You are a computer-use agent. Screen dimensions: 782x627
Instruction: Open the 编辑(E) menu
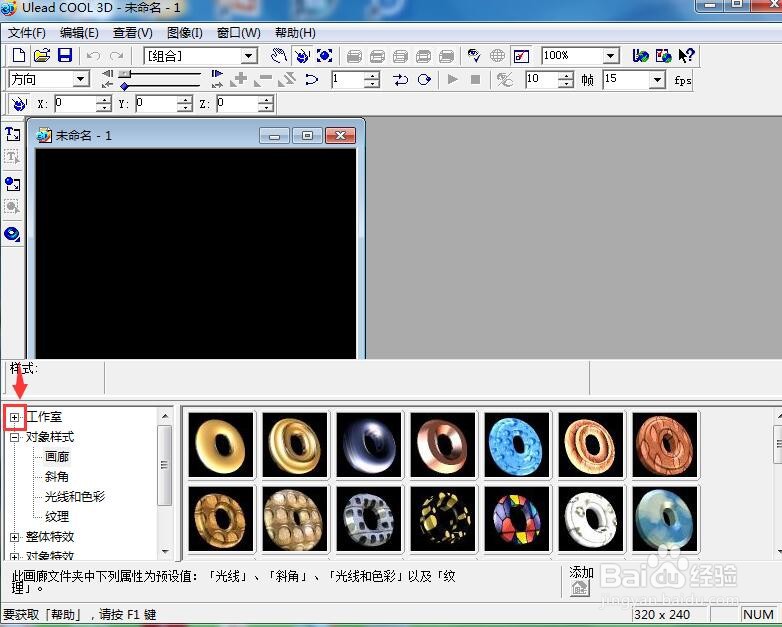[79, 33]
